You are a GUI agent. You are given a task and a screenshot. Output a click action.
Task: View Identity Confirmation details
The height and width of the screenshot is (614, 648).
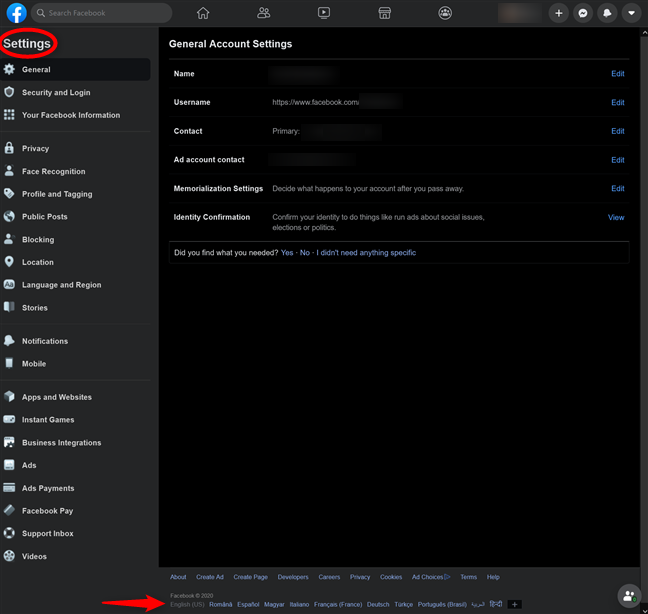point(616,217)
